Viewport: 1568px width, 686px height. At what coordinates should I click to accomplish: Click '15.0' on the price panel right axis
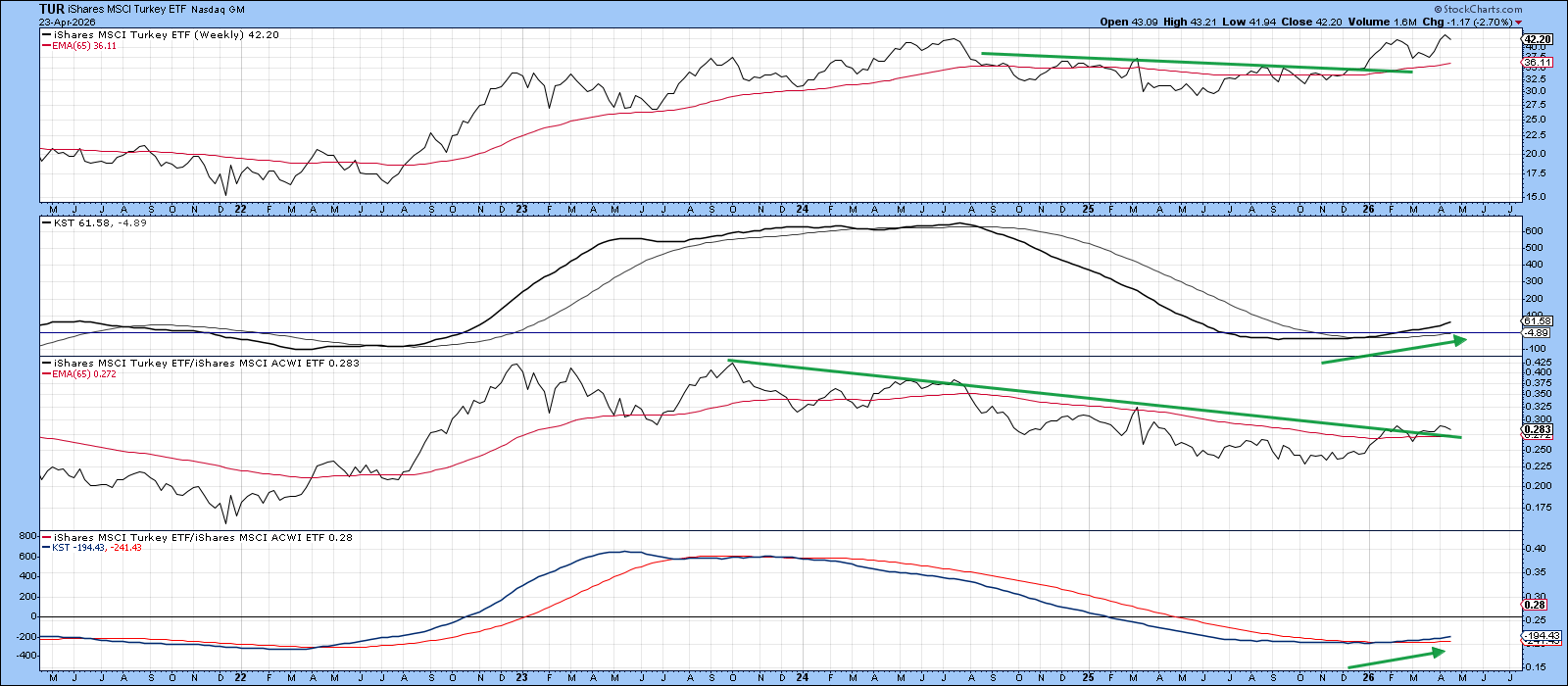pyautogui.click(x=1536, y=197)
